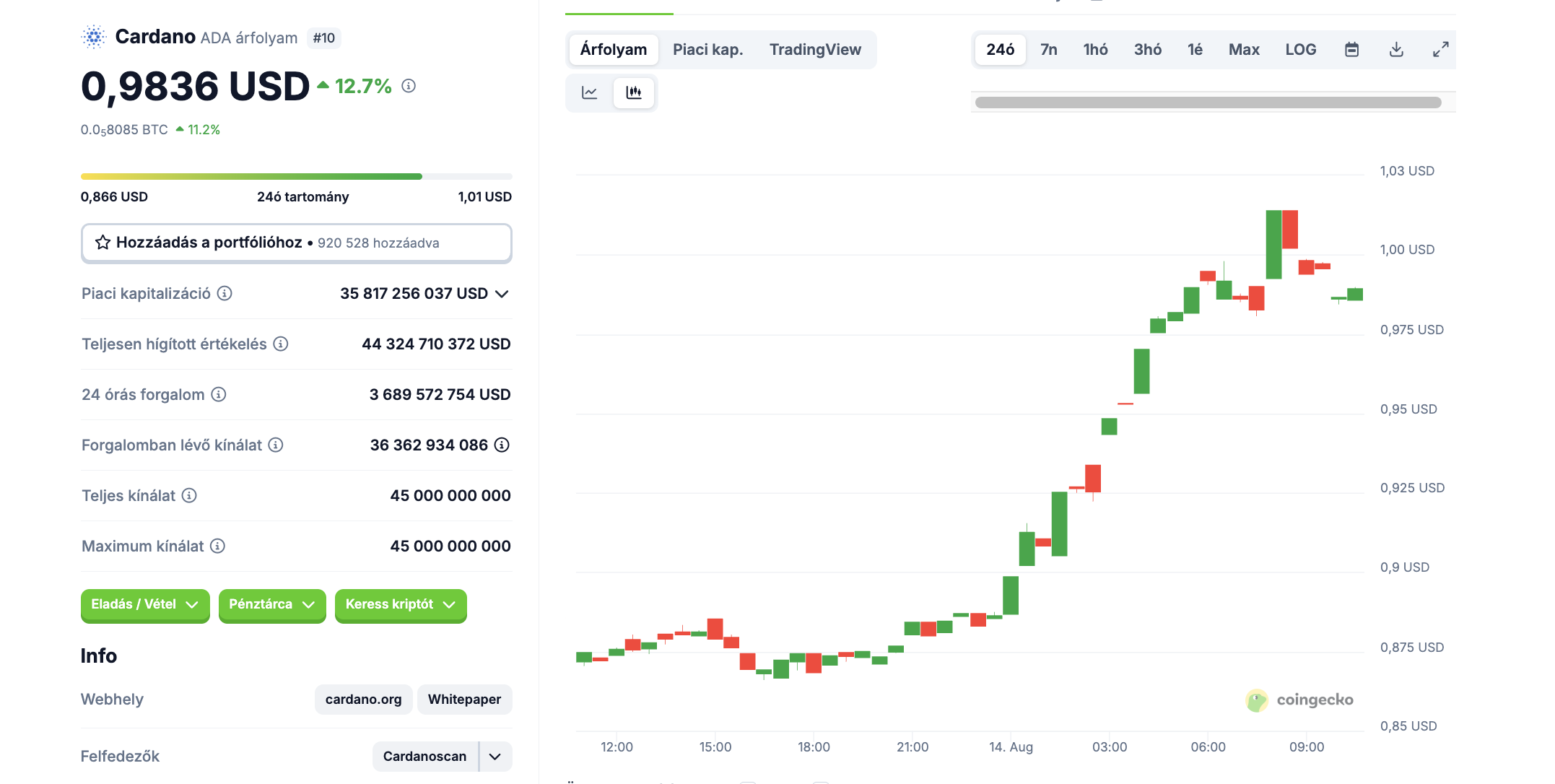Toggle the LOG scale option
Image resolution: width=1555 pixels, height=784 pixels.
pos(1301,50)
